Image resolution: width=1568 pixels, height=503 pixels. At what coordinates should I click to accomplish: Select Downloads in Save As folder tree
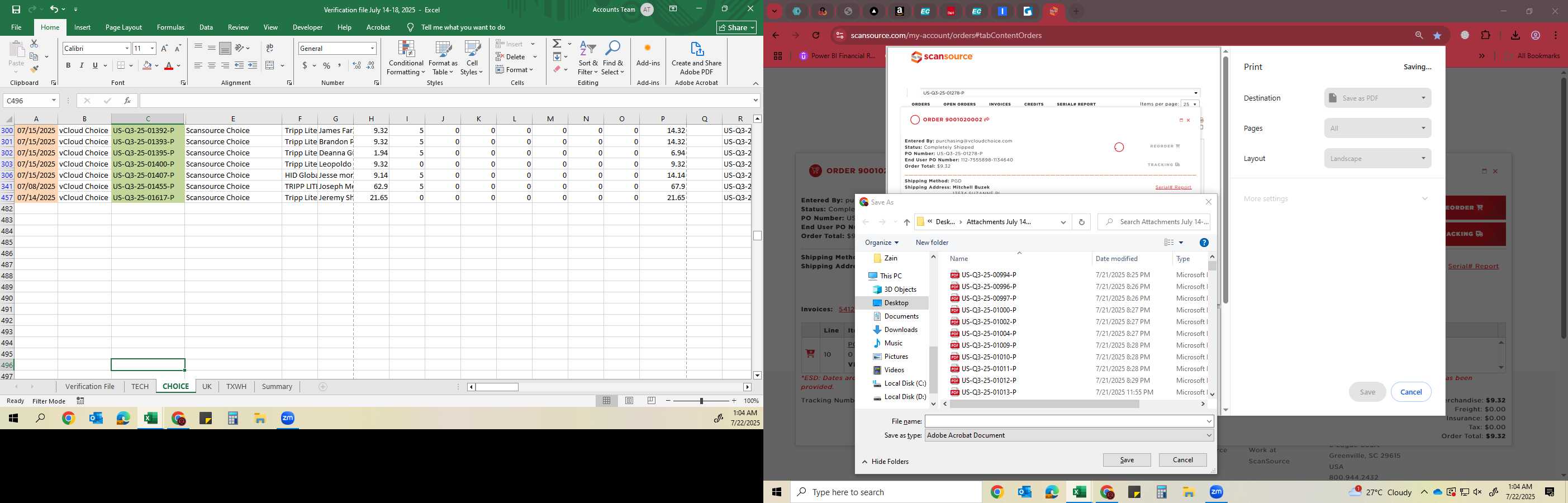tap(901, 329)
